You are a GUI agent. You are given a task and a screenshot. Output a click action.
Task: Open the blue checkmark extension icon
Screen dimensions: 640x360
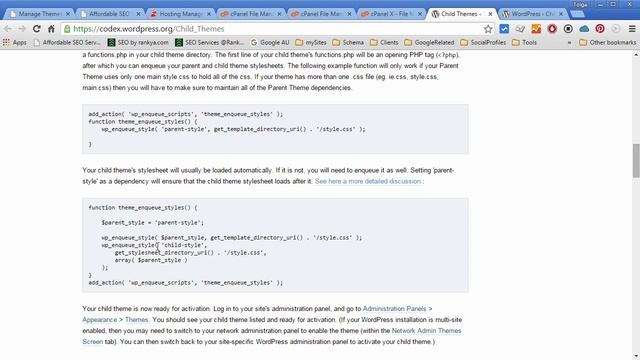click(504, 29)
